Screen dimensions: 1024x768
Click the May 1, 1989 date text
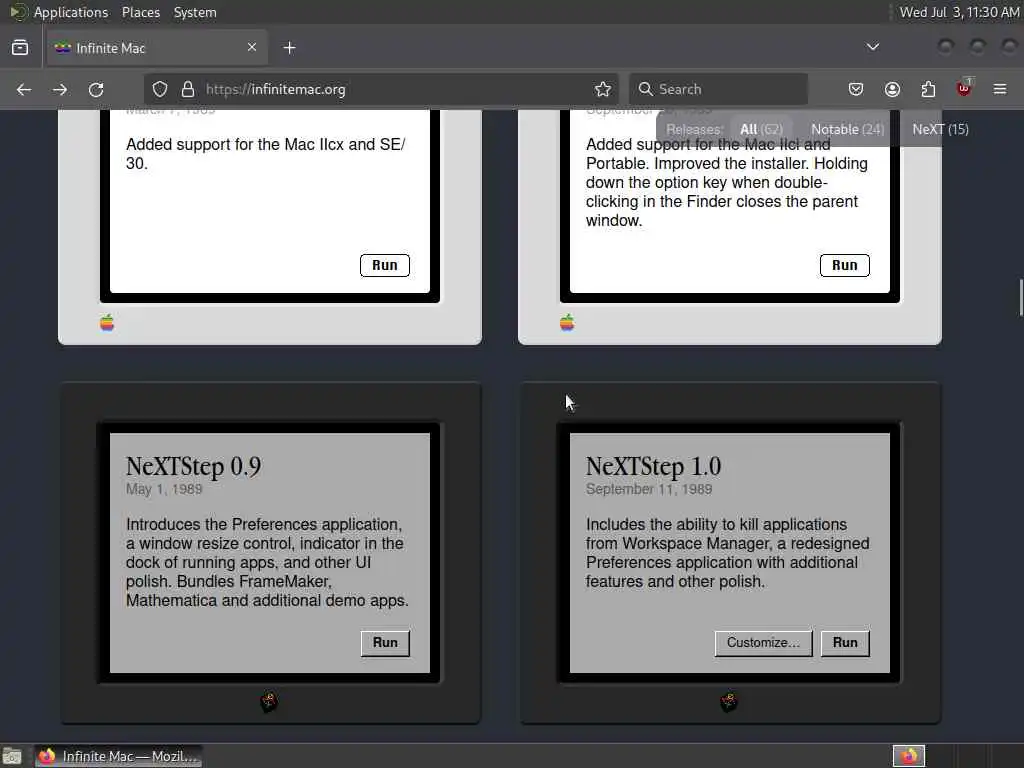click(x=164, y=489)
